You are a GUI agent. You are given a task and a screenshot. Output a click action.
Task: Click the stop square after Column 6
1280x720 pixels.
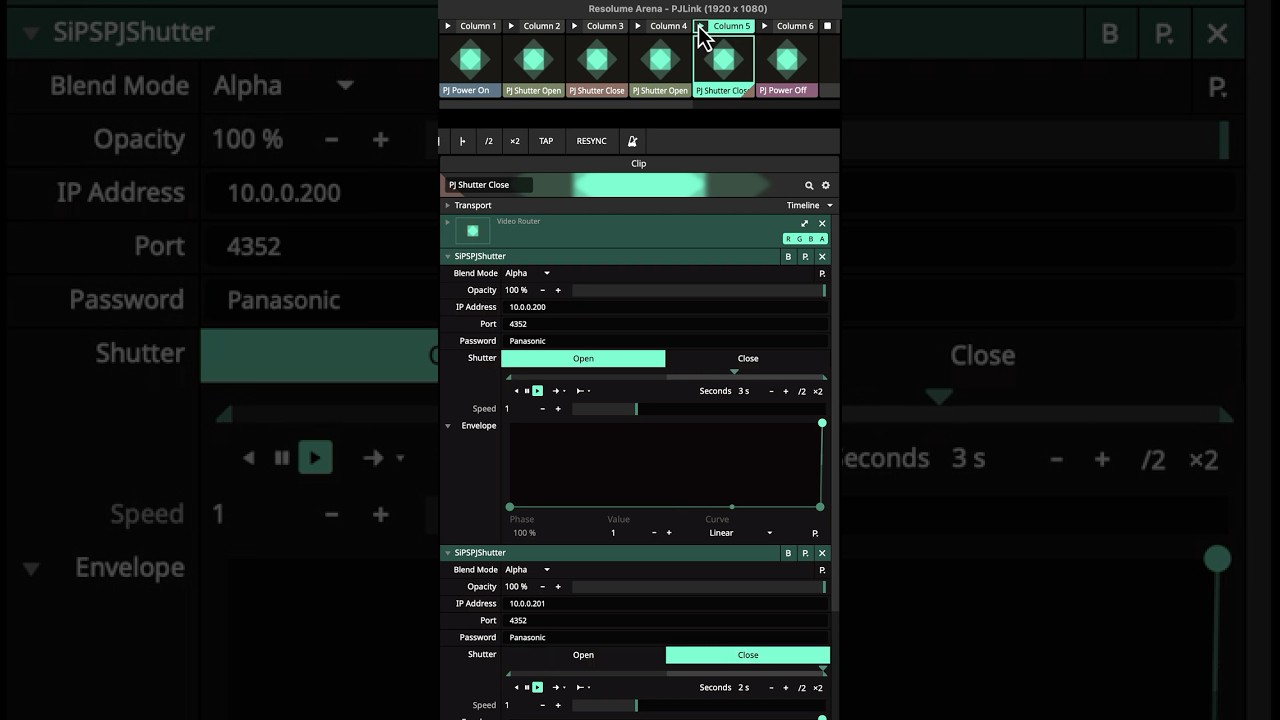coord(827,26)
